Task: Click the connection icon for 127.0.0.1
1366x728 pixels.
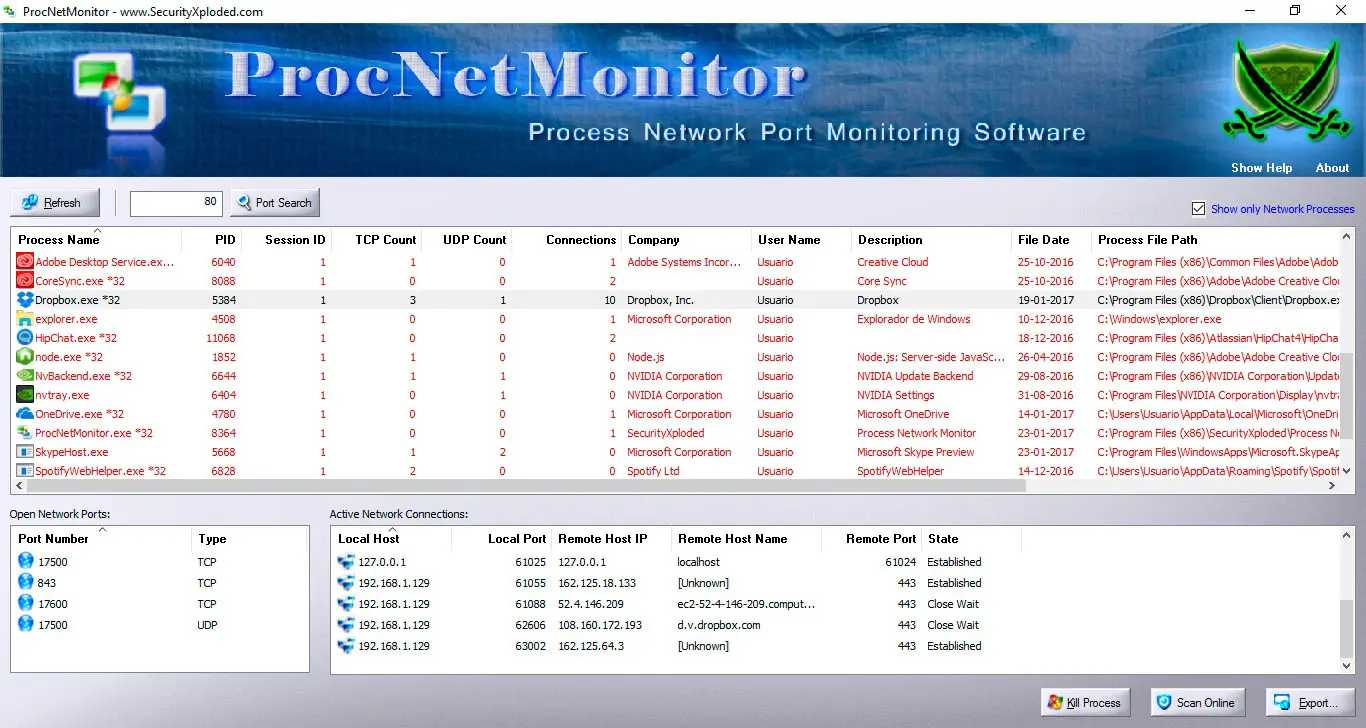Action: (x=346, y=562)
